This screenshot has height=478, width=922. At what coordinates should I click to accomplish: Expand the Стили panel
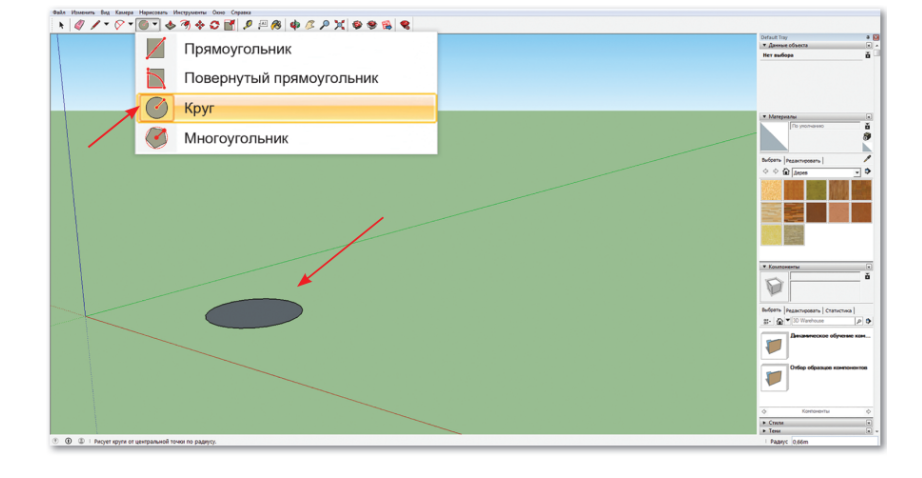(764, 423)
